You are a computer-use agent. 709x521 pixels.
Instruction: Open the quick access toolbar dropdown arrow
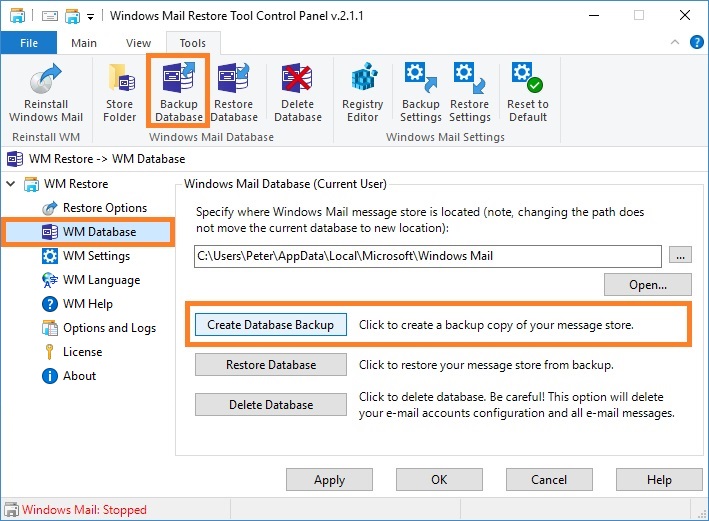point(90,17)
